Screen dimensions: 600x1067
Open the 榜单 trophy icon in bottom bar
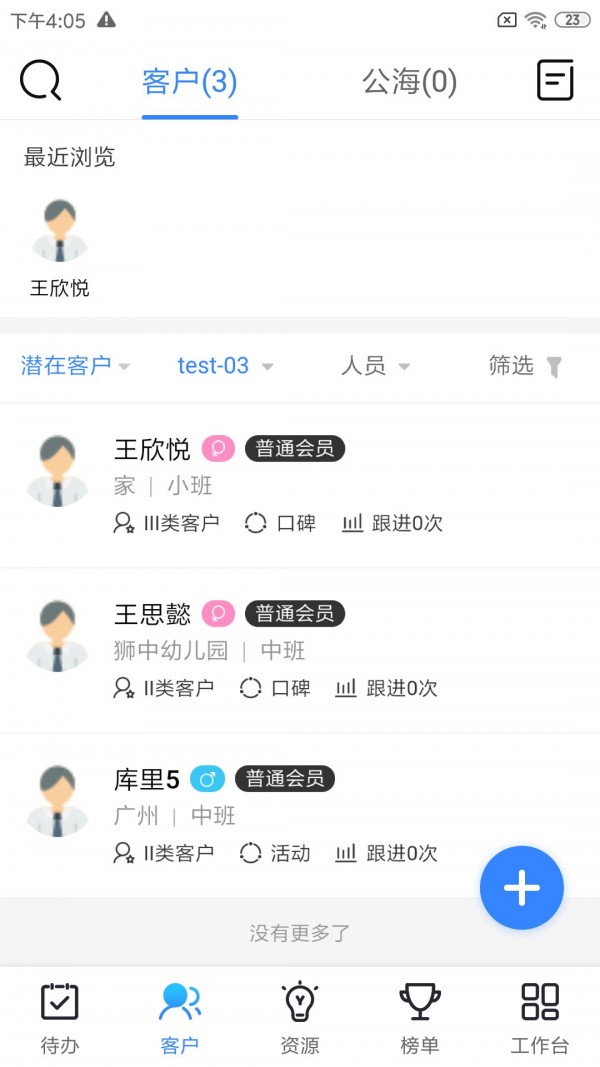coord(419,1000)
